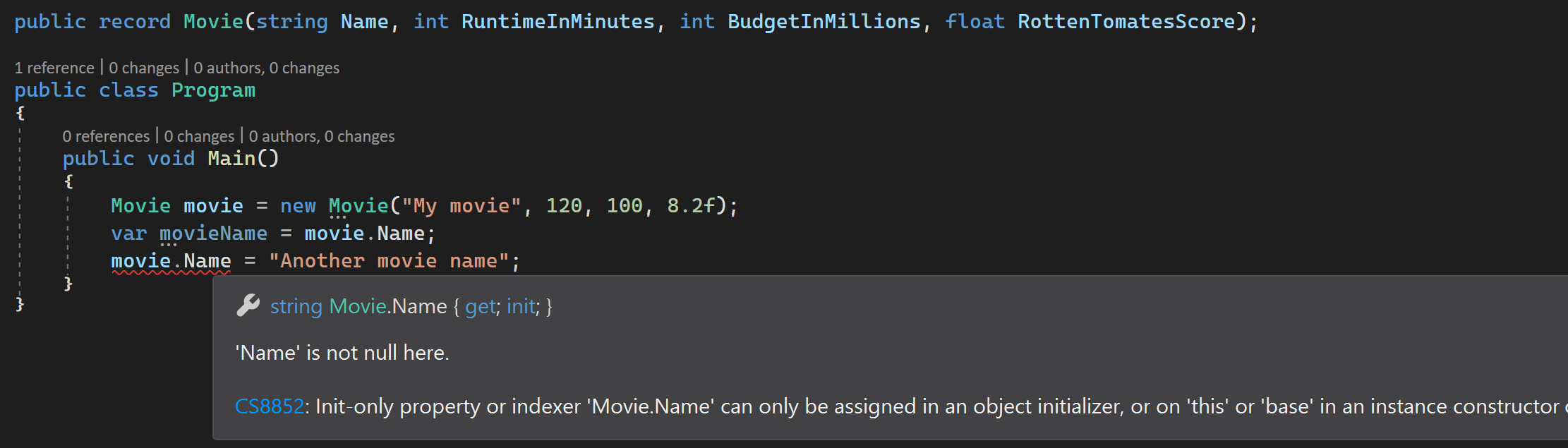This screenshot has height=448, width=1568.
Task: Click the Program class name
Action: tap(213, 90)
